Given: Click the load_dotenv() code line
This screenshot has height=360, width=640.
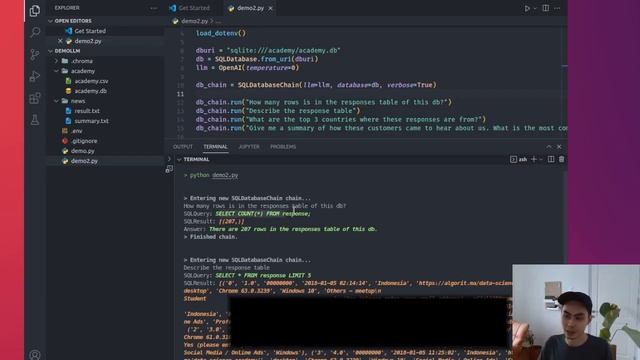Looking at the screenshot, I should (x=221, y=33).
